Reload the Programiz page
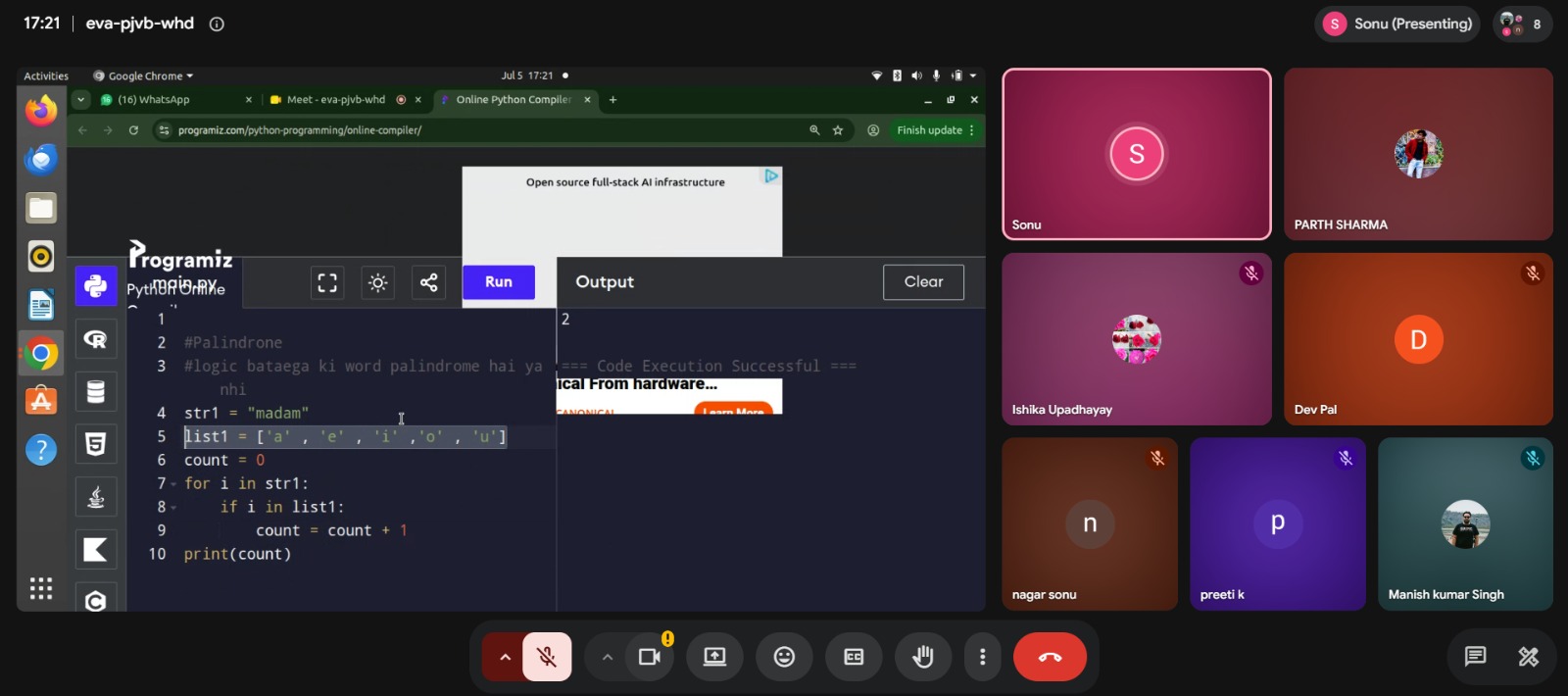This screenshot has height=696, width=1568. (x=133, y=130)
